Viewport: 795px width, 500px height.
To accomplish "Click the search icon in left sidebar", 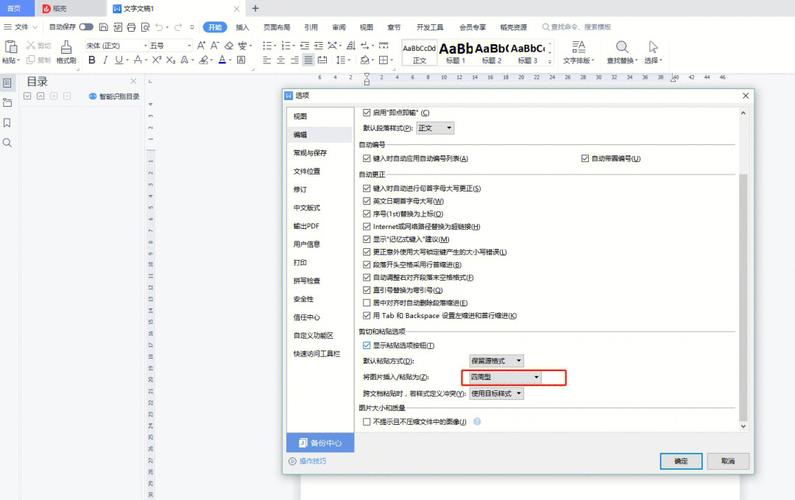I will coord(7,143).
